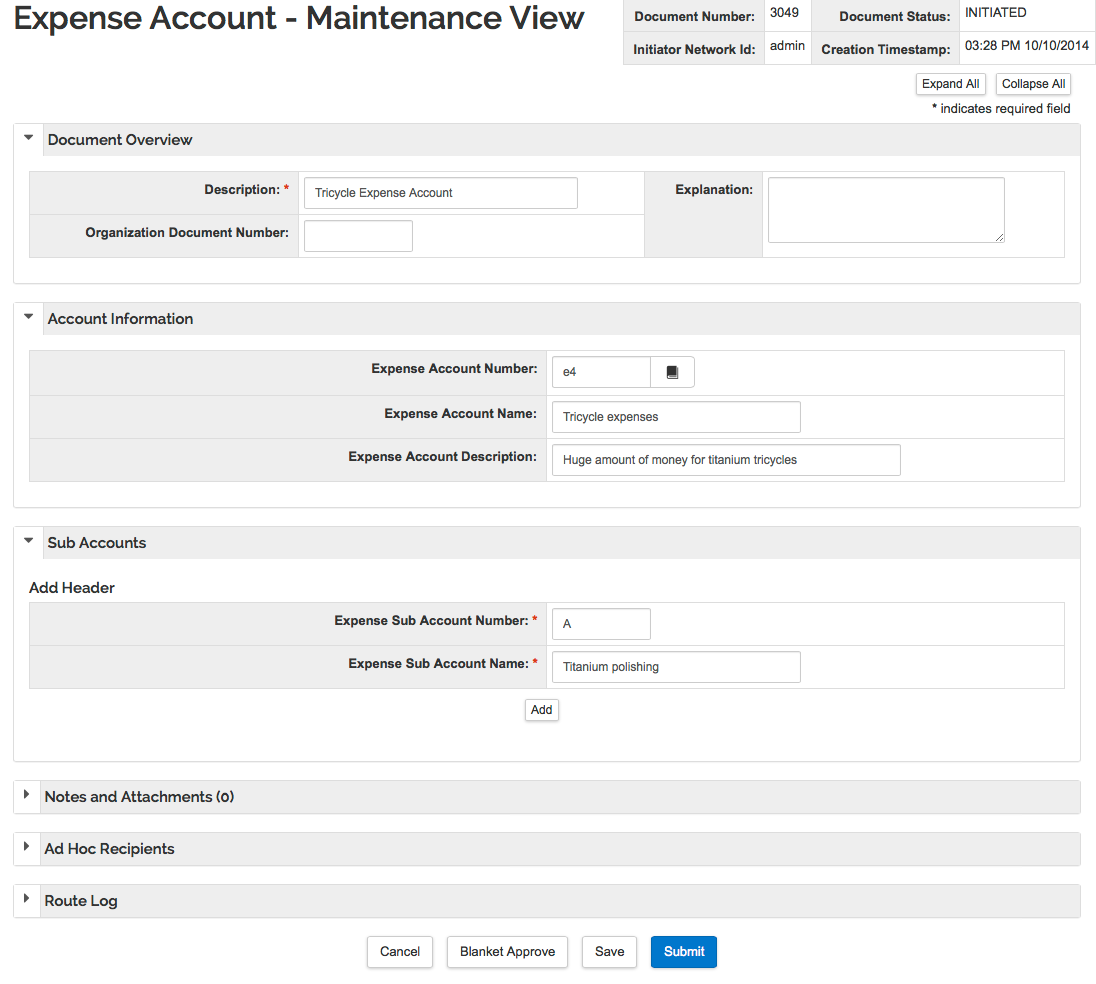The width and height of the screenshot is (1096, 984).
Task: Add the sub account entry
Action: tap(542, 710)
